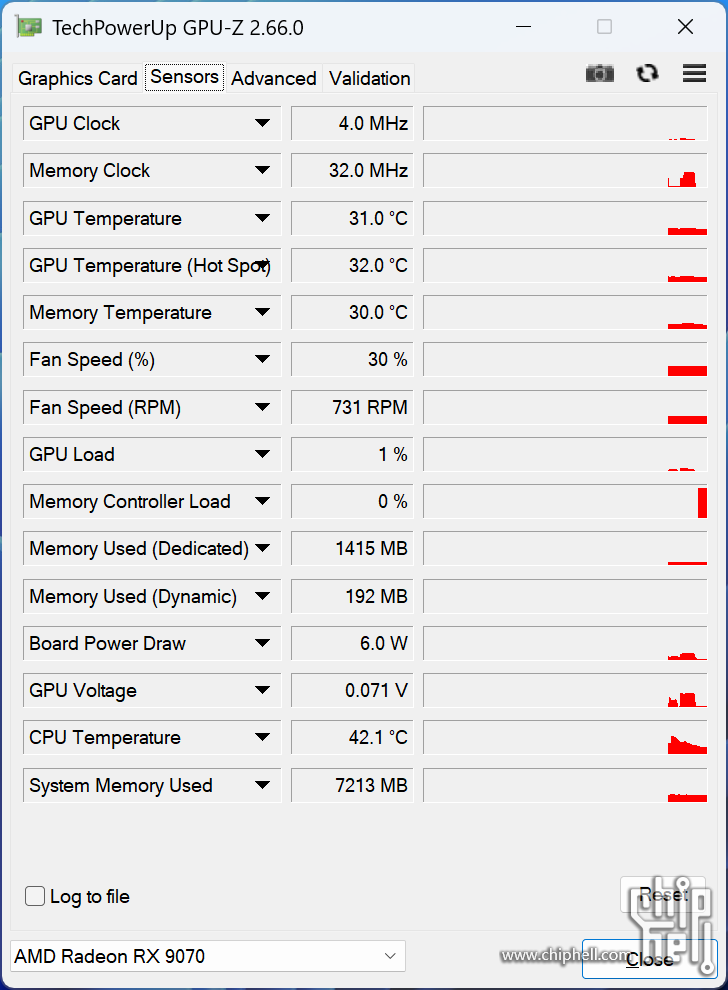
Task: Open the hamburger menu icon
Action: pyautogui.click(x=694, y=73)
